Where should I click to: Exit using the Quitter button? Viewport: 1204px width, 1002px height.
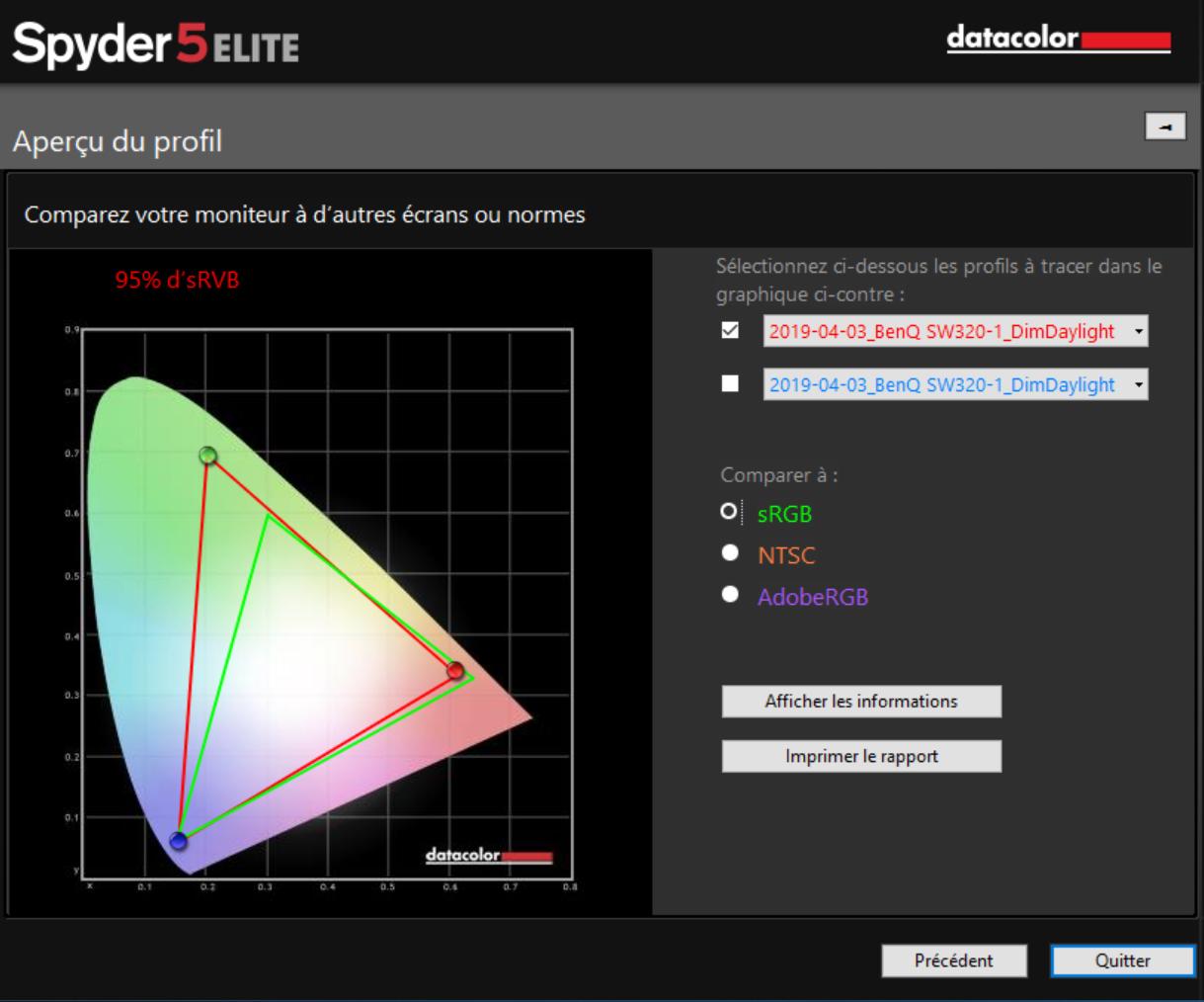(1122, 960)
